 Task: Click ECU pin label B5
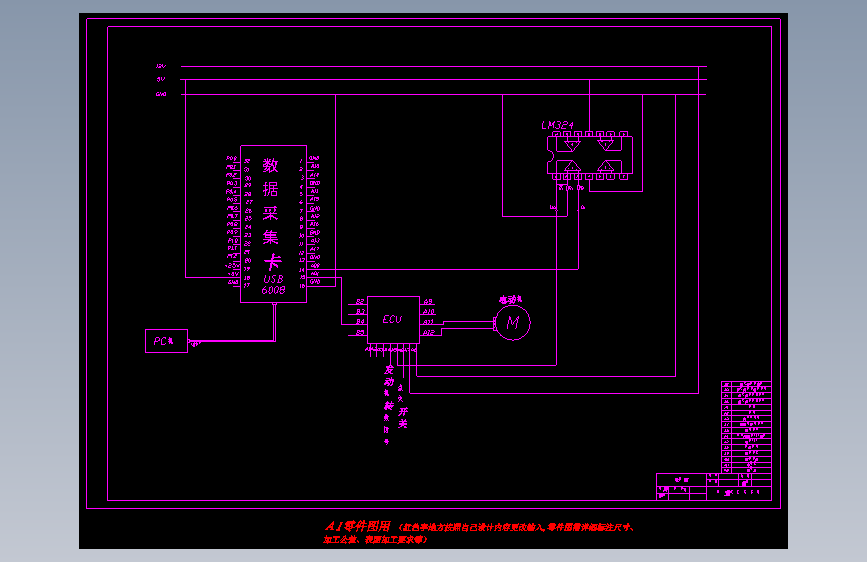[x=360, y=333]
